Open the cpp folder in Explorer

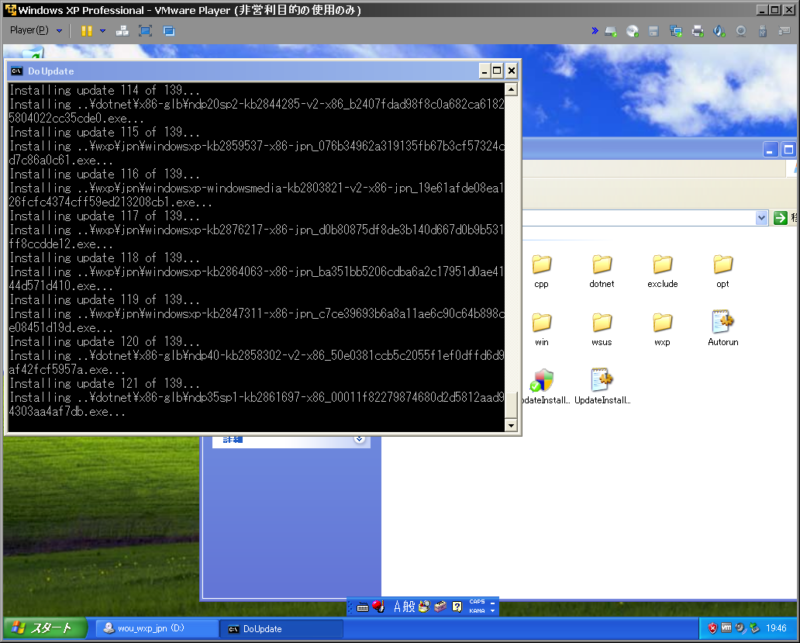click(541, 271)
